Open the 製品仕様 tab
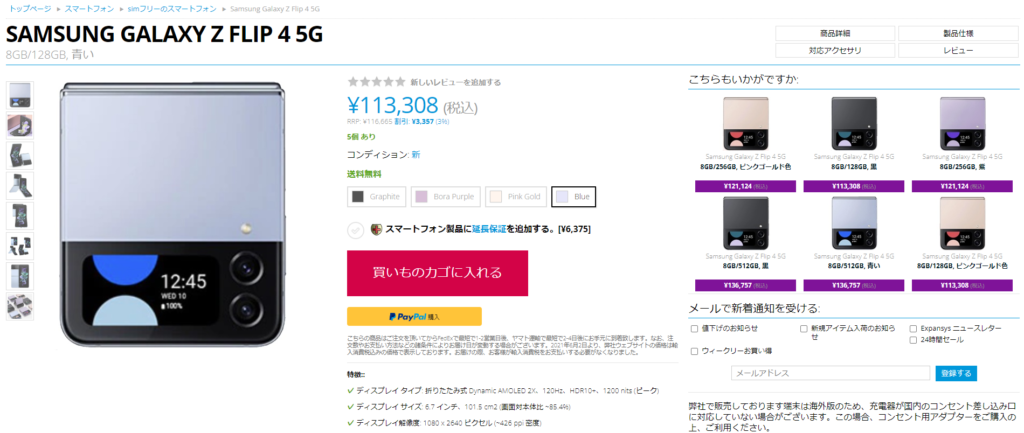 tap(958, 33)
